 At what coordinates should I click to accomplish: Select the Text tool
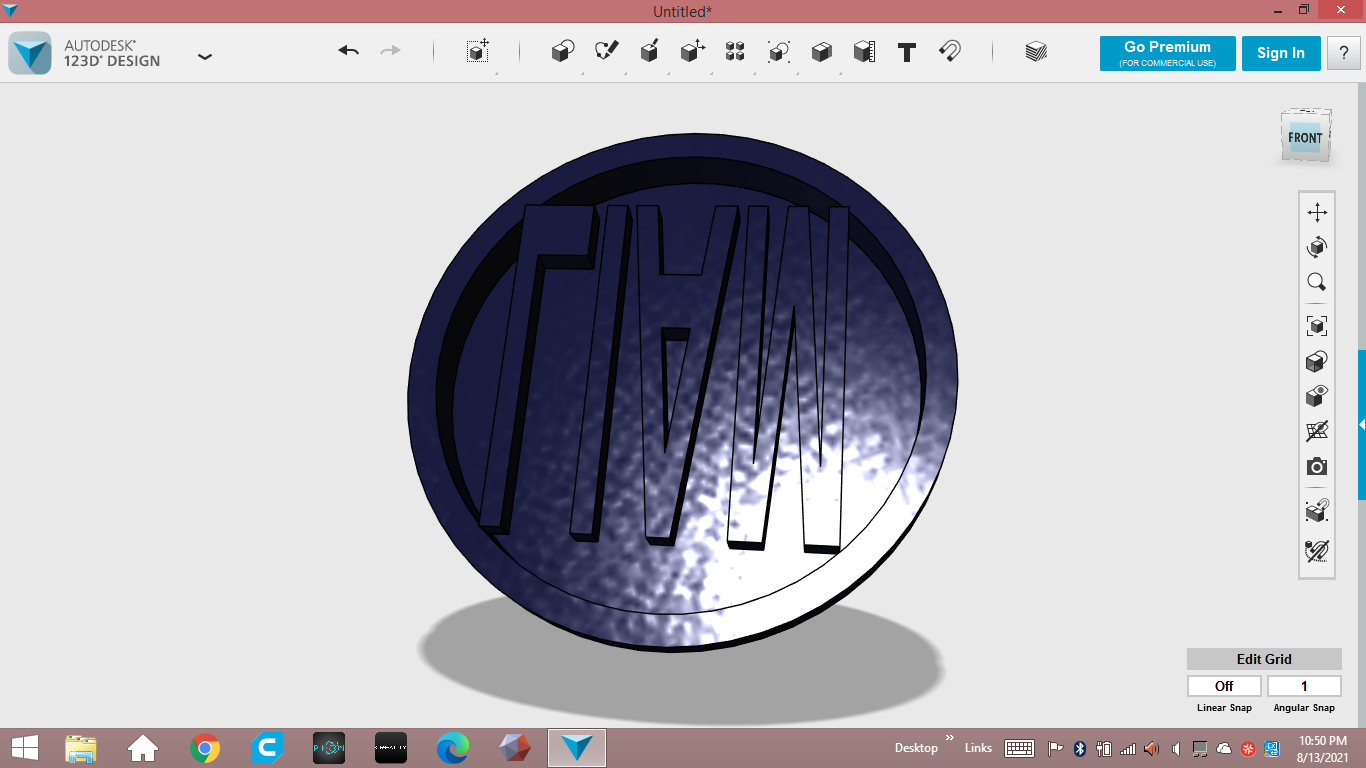pyautogui.click(x=907, y=52)
